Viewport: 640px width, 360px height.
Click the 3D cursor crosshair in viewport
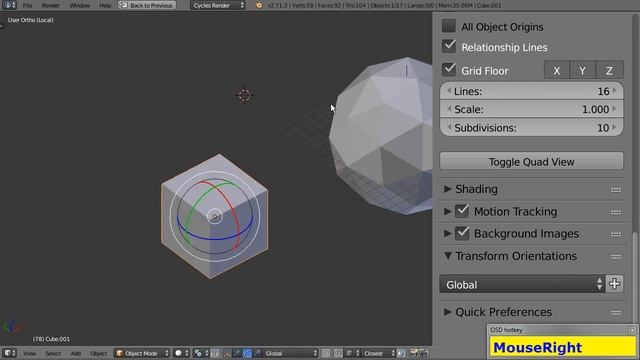(x=245, y=96)
